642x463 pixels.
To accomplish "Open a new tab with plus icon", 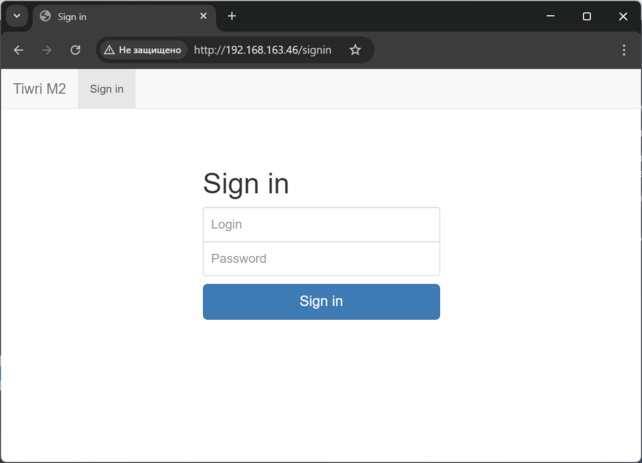I will [232, 16].
